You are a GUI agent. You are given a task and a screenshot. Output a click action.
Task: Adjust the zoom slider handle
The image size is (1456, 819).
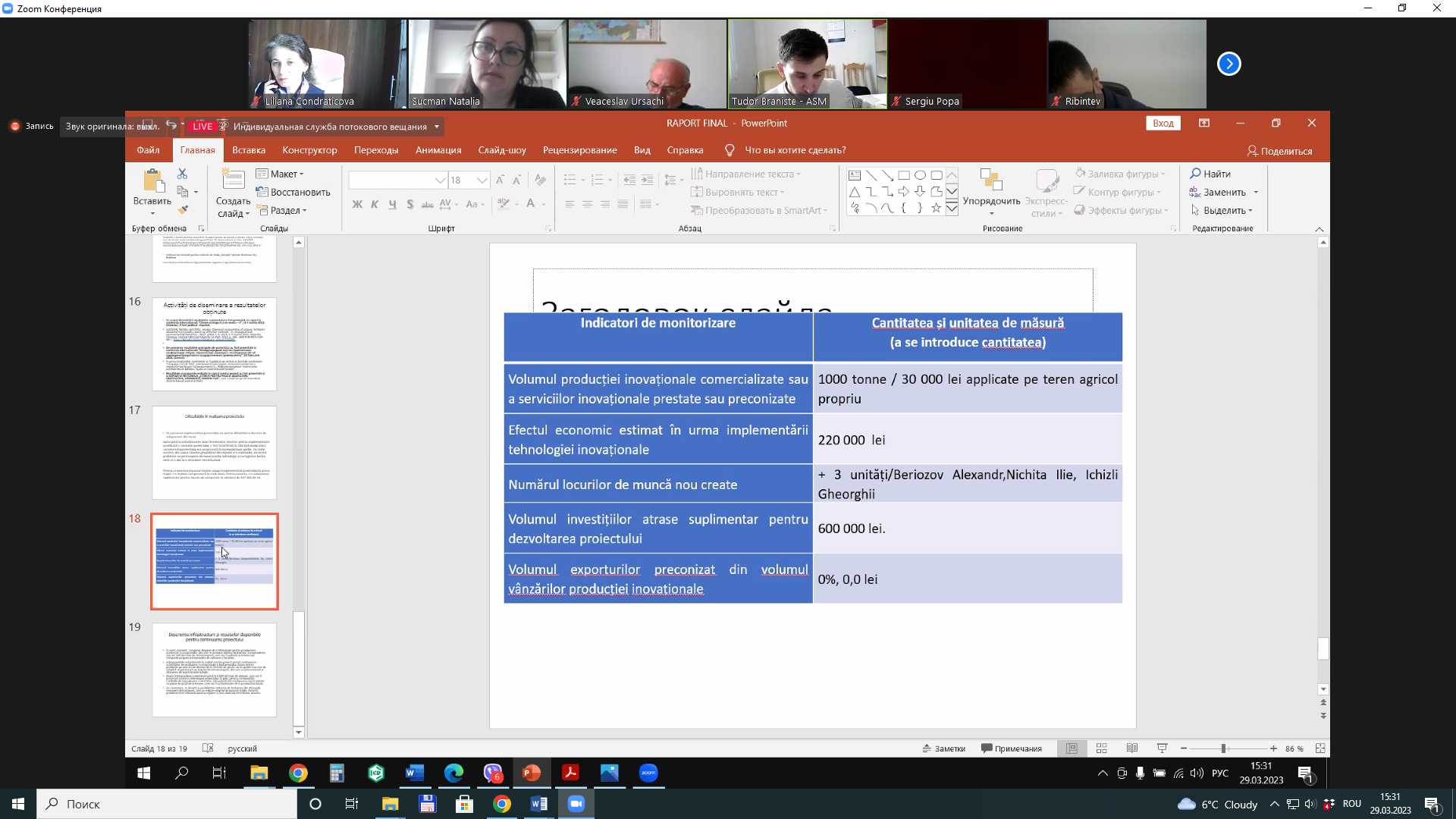coord(1223,748)
